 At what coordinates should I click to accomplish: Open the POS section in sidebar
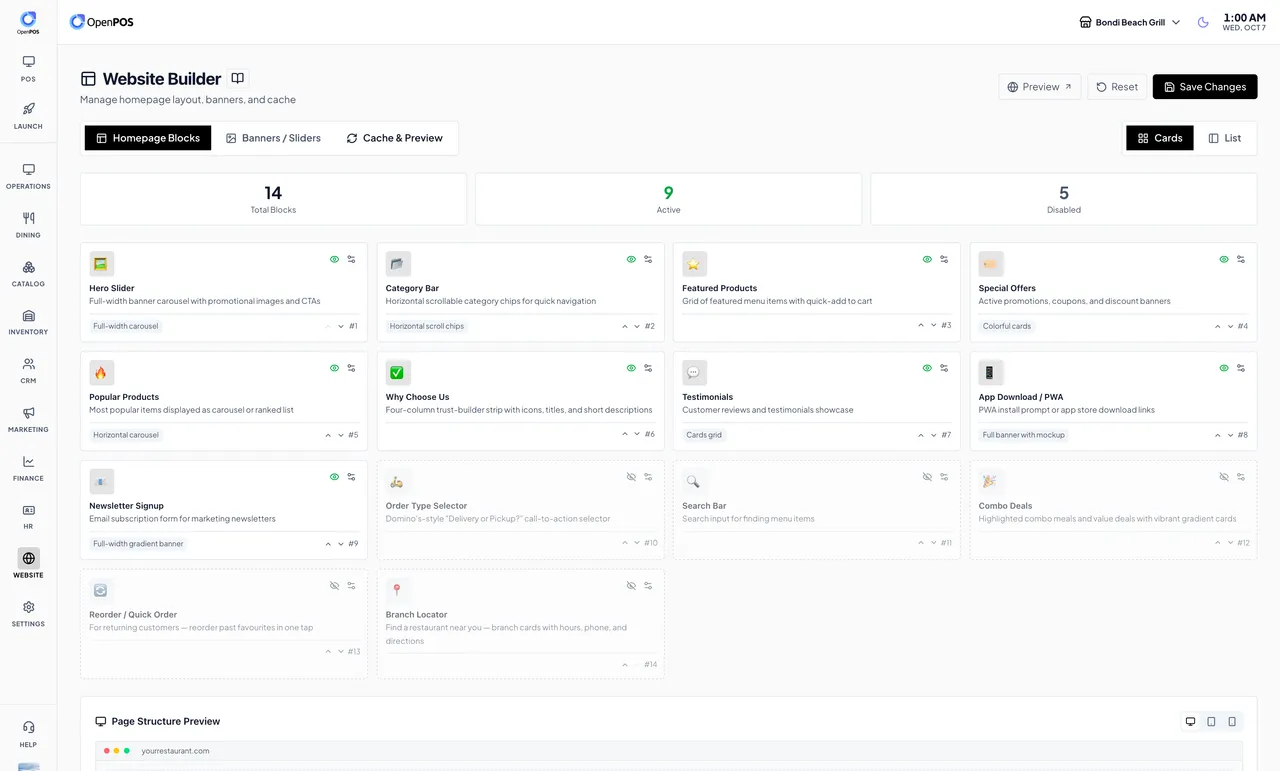coord(28,68)
